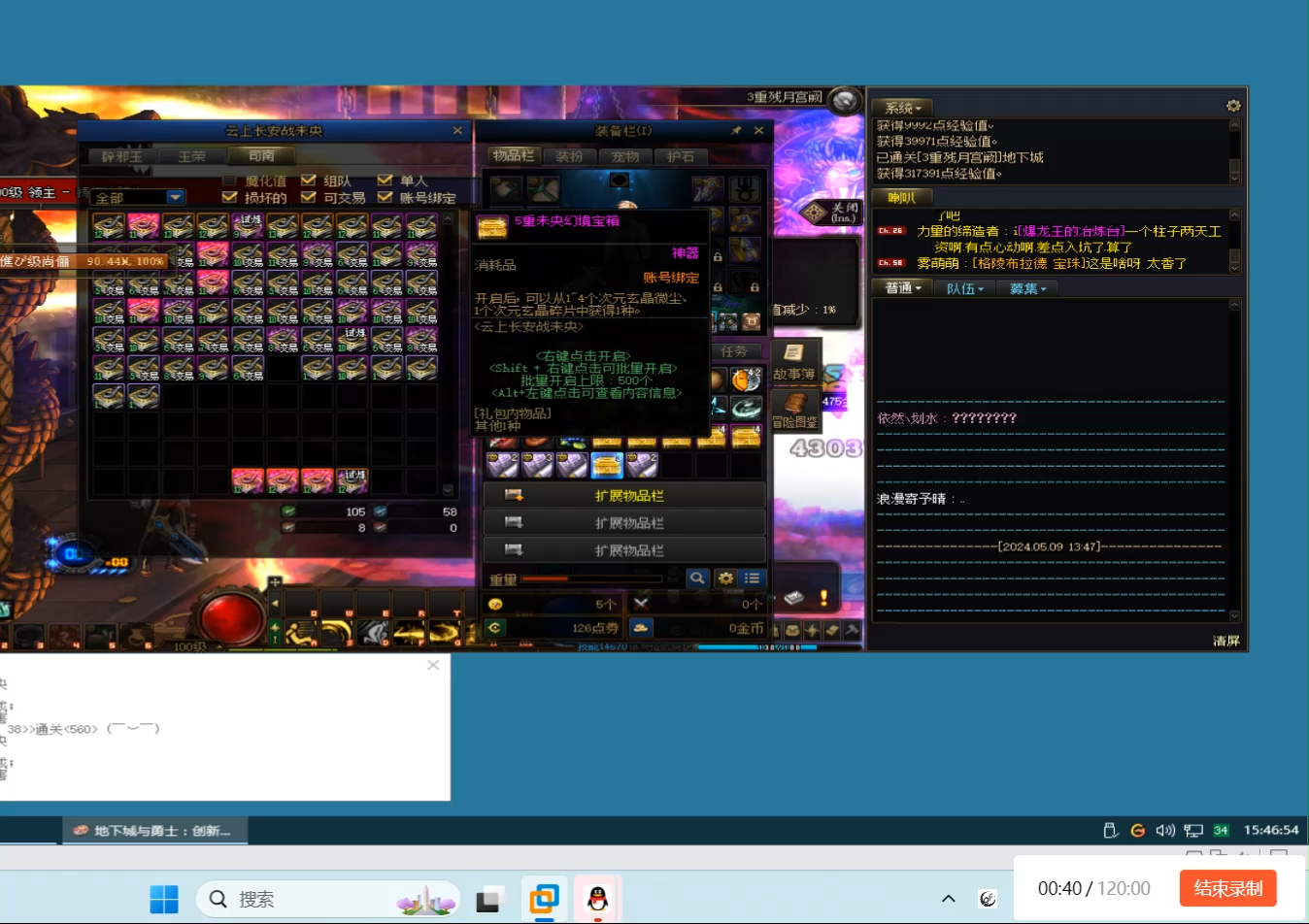Click the red HP orb
The height and width of the screenshot is (924, 1309).
[x=232, y=618]
